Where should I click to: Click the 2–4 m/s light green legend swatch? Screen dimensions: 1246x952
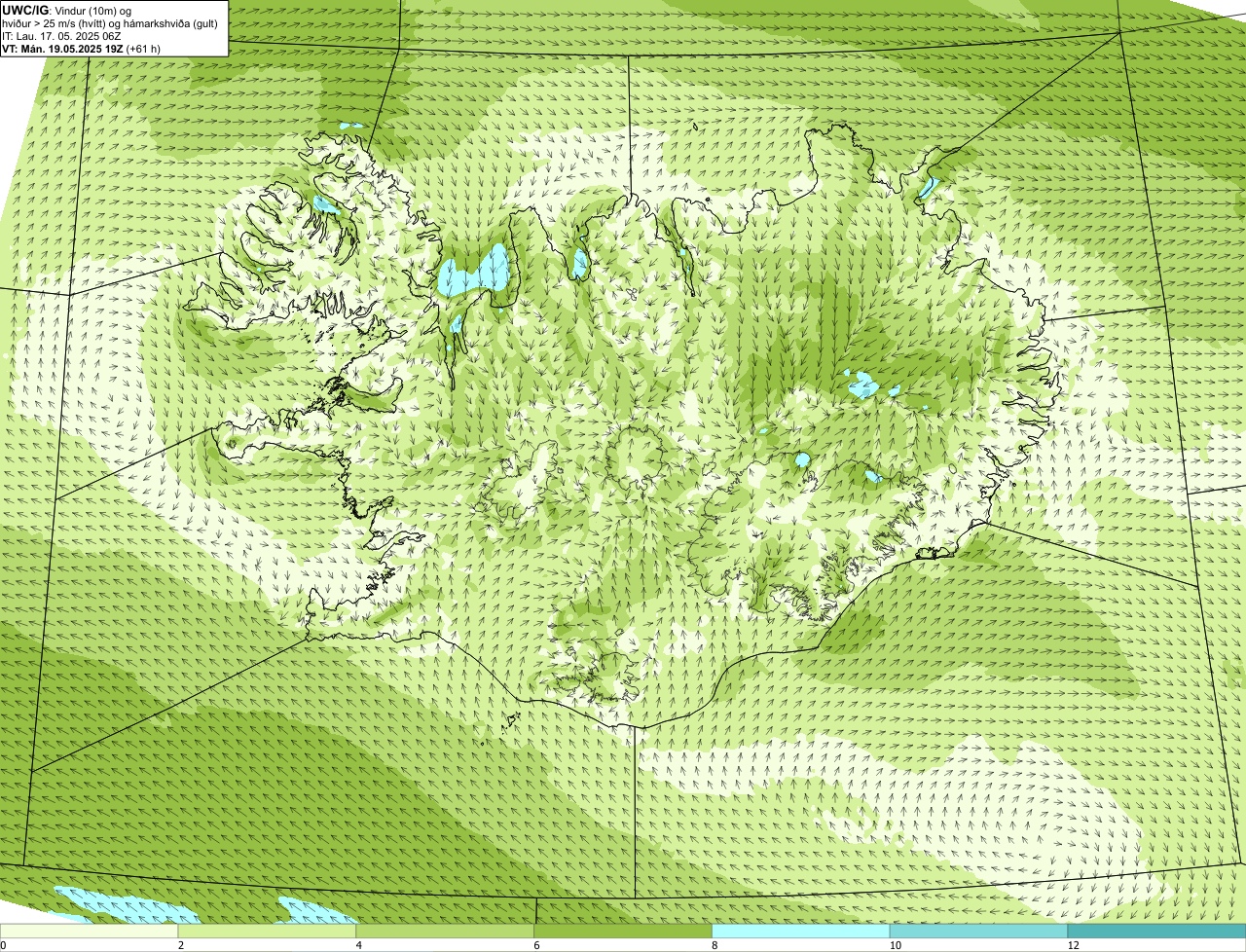point(268,932)
